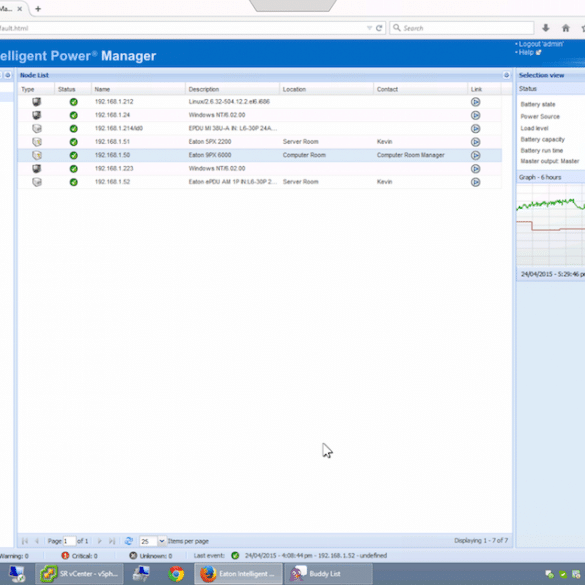Click type icon of 192.168.1.214/ld0 row
585x585 pixels.
pyautogui.click(x=37, y=128)
